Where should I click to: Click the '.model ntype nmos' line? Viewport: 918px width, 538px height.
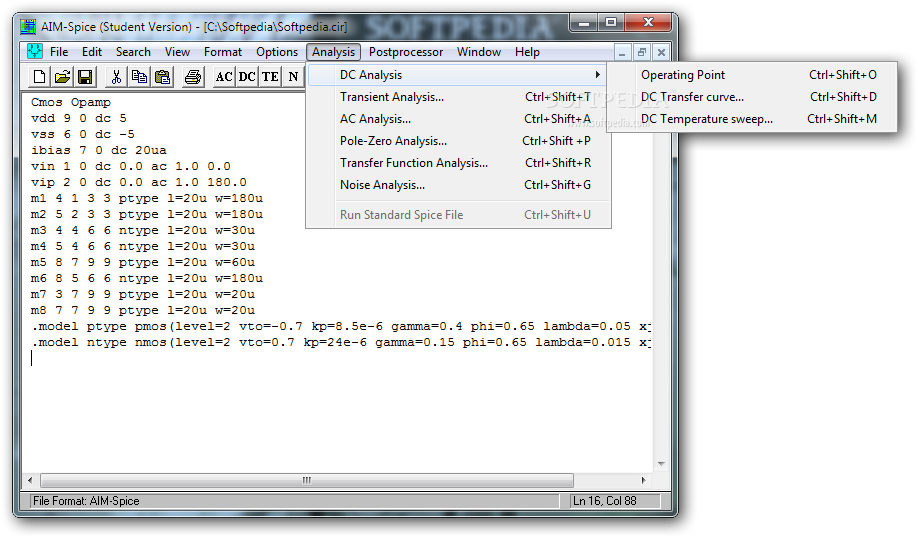(341, 342)
